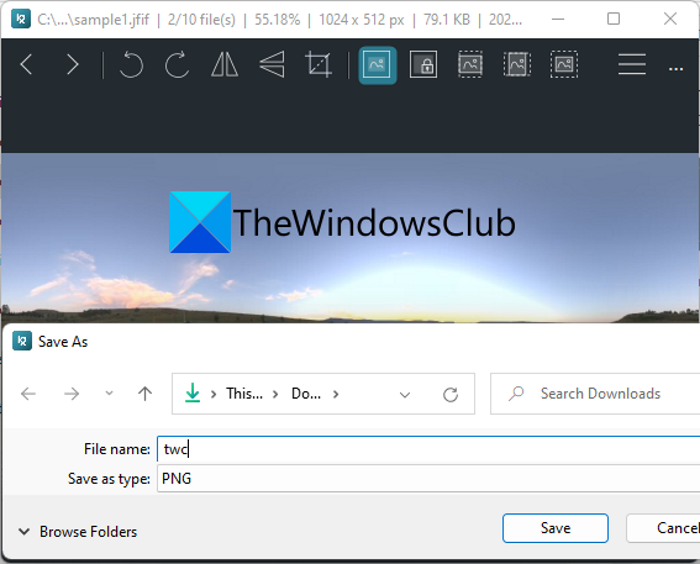This screenshot has width=700, height=564.
Task: Minimize the ImageGlass window
Action: [558, 19]
